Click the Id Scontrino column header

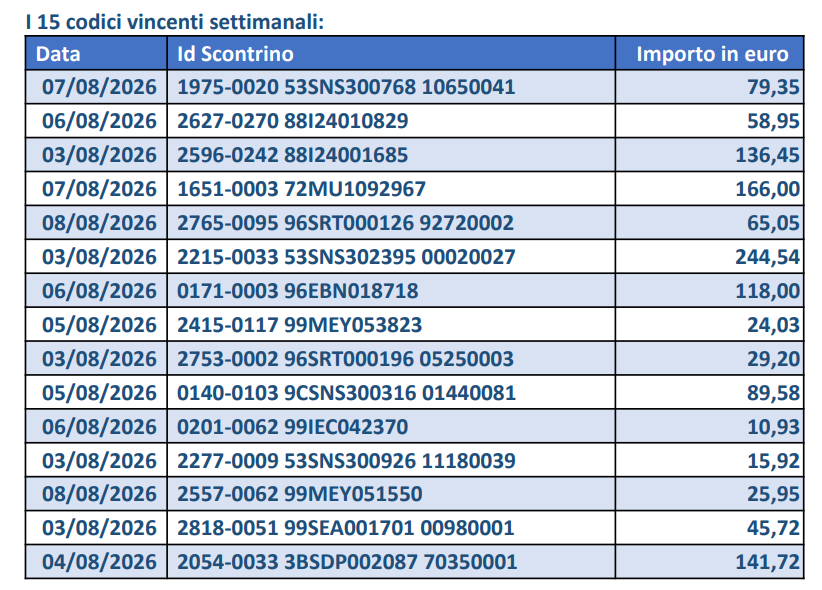(x=235, y=54)
